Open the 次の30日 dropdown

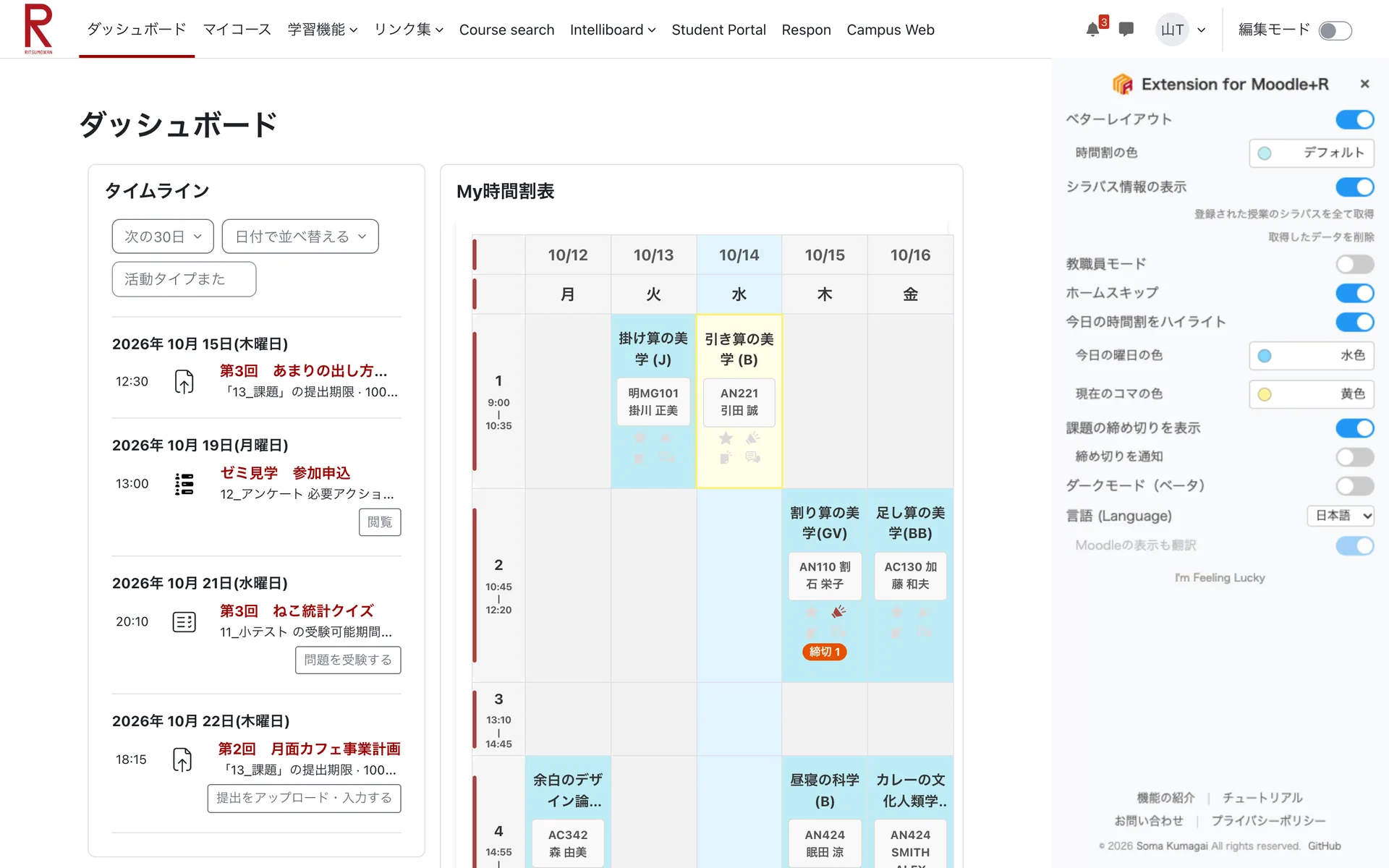163,237
